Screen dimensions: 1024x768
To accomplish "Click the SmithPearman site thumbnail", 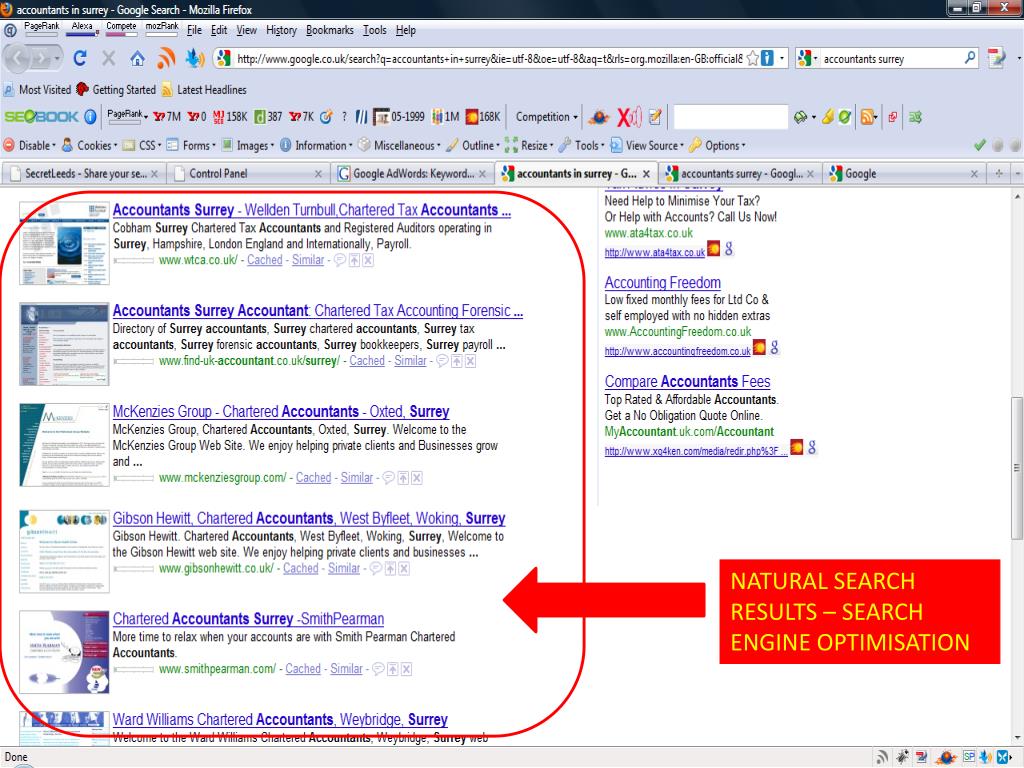I will (x=64, y=652).
